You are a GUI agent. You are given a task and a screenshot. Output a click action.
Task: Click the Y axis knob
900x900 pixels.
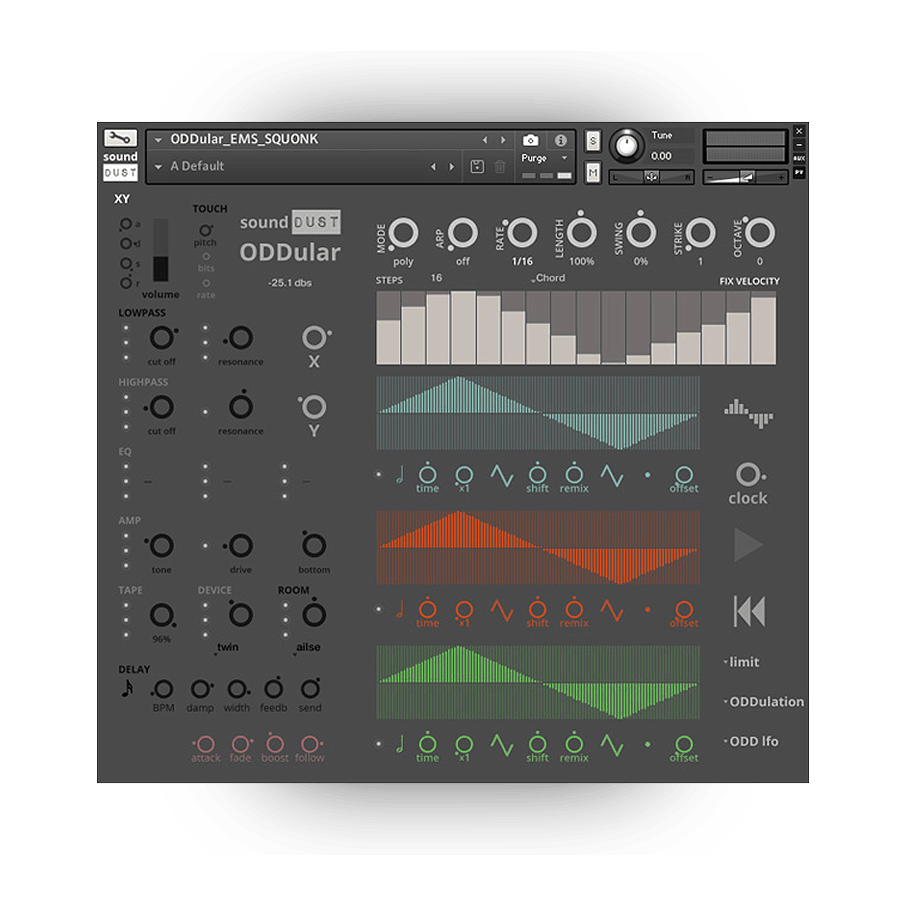pos(313,406)
